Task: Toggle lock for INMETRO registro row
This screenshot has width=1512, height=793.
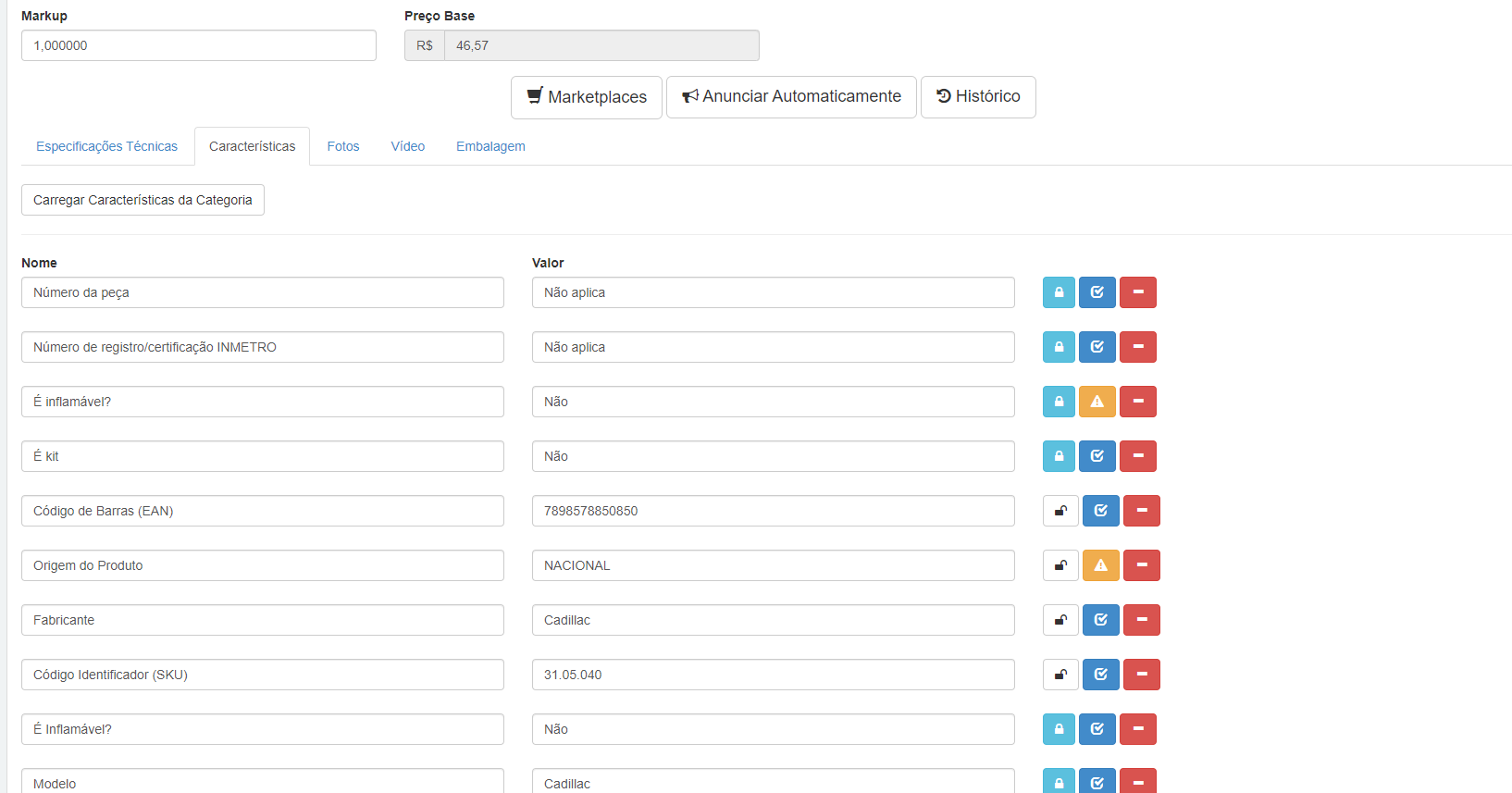Action: pyautogui.click(x=1059, y=347)
